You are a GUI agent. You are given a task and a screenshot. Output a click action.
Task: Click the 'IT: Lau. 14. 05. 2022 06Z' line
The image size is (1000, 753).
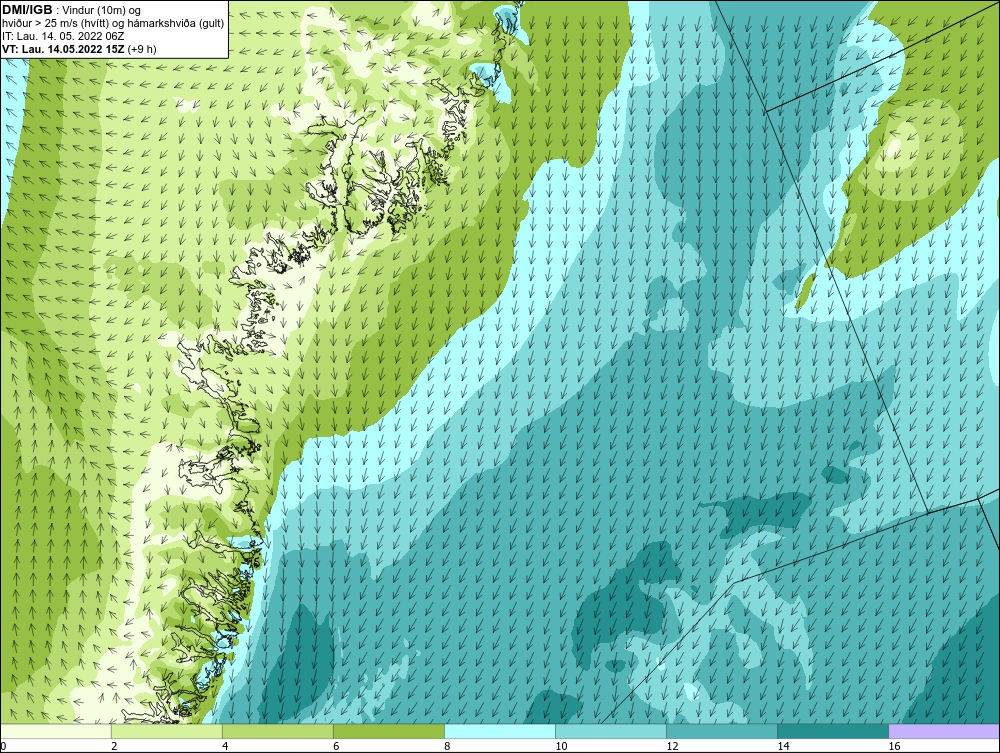(62, 36)
